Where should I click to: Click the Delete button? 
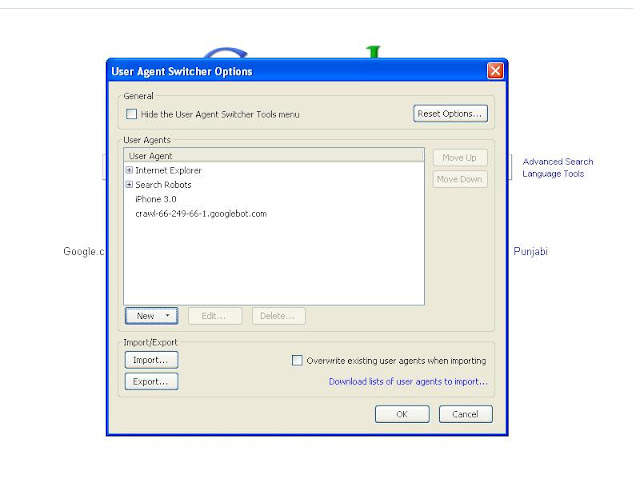coord(278,316)
